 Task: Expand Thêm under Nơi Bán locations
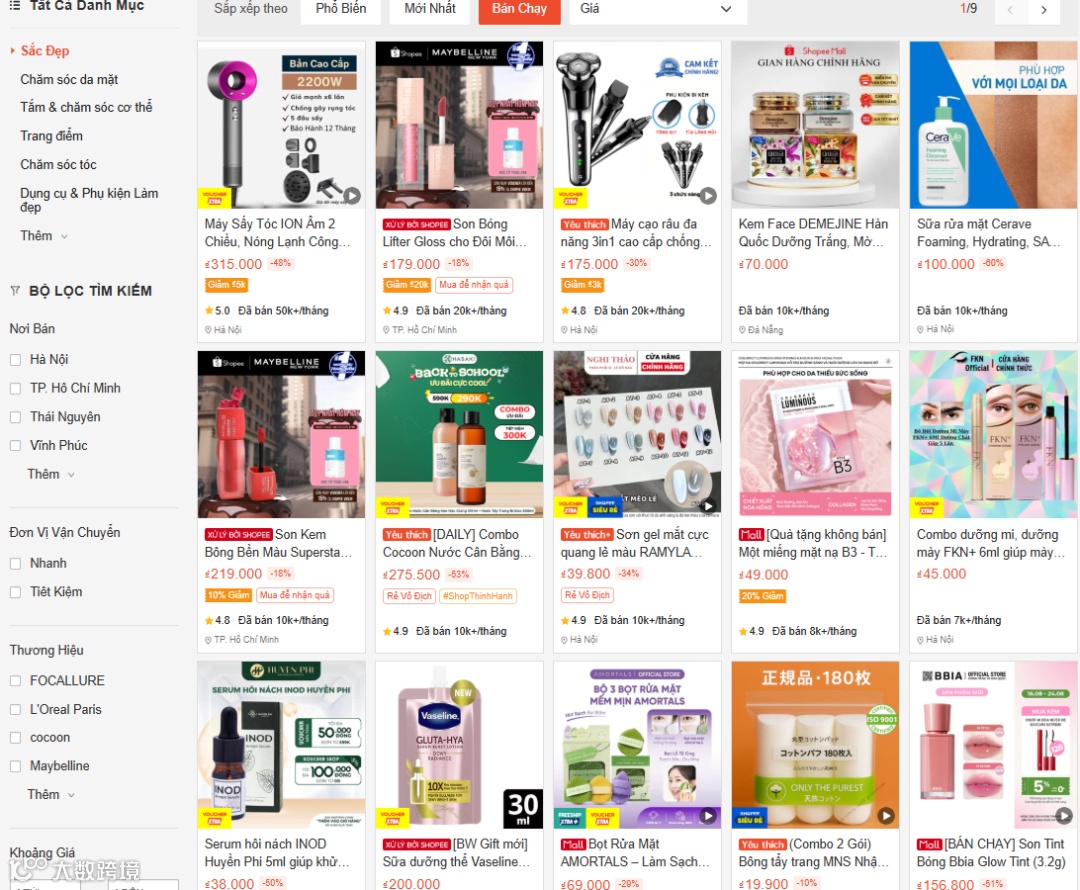coord(51,474)
